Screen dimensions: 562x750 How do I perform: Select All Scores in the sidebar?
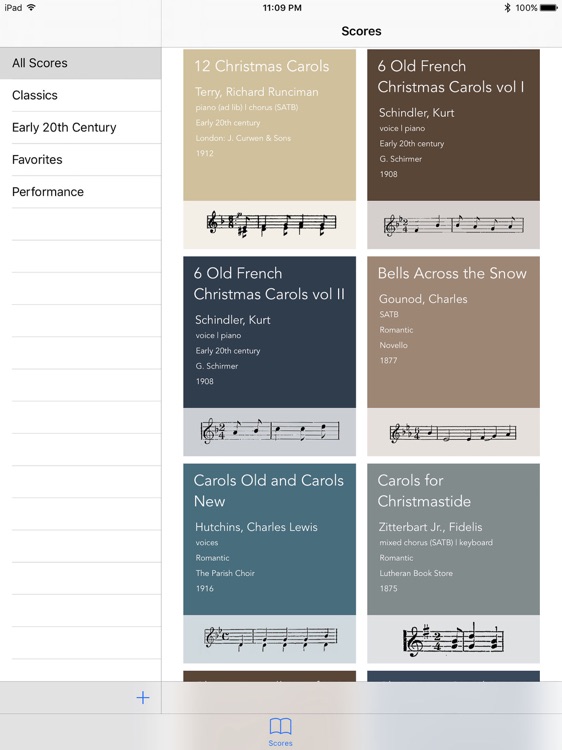click(x=80, y=63)
